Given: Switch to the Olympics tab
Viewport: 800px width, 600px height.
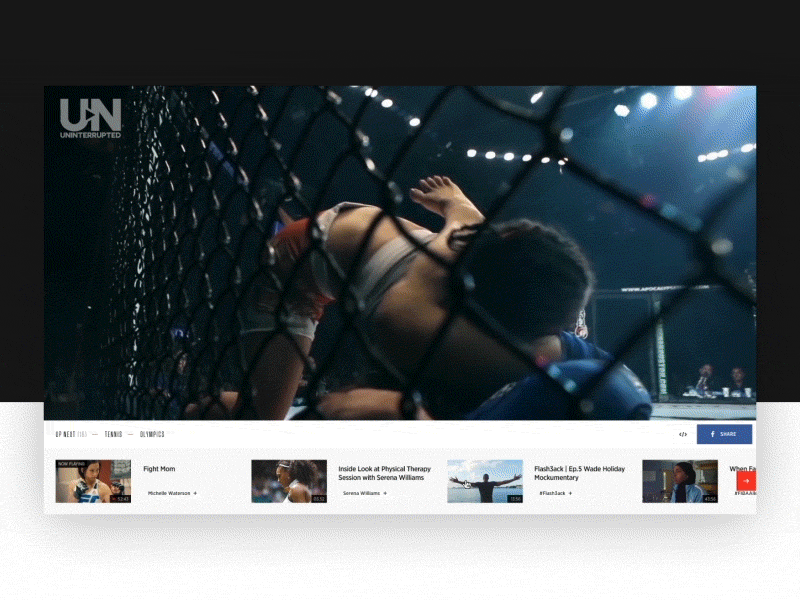Looking at the screenshot, I should (152, 434).
